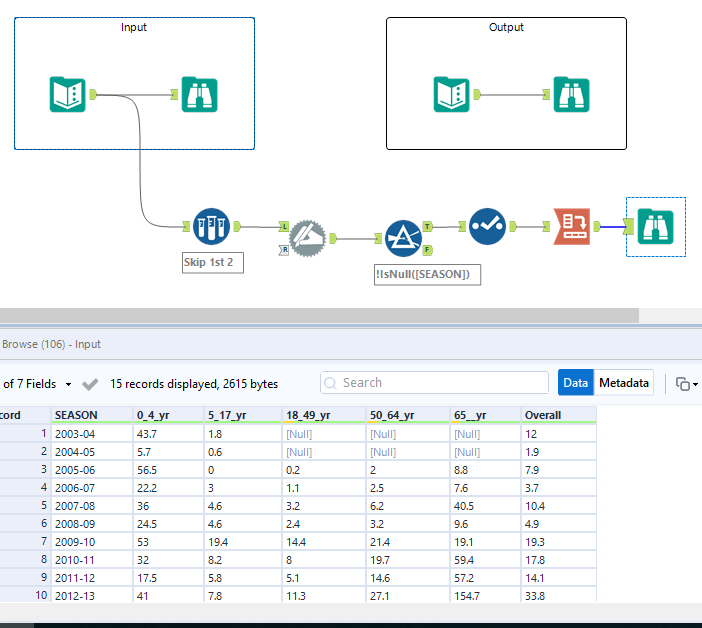Click the blue connection into the final Browse tool

612,226
